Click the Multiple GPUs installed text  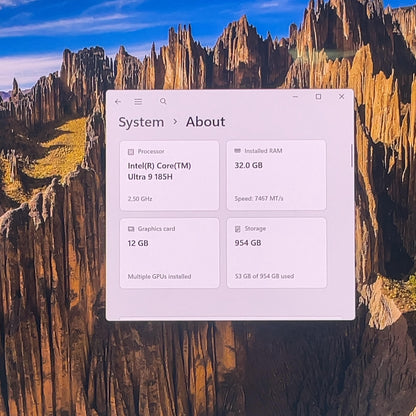tap(159, 276)
